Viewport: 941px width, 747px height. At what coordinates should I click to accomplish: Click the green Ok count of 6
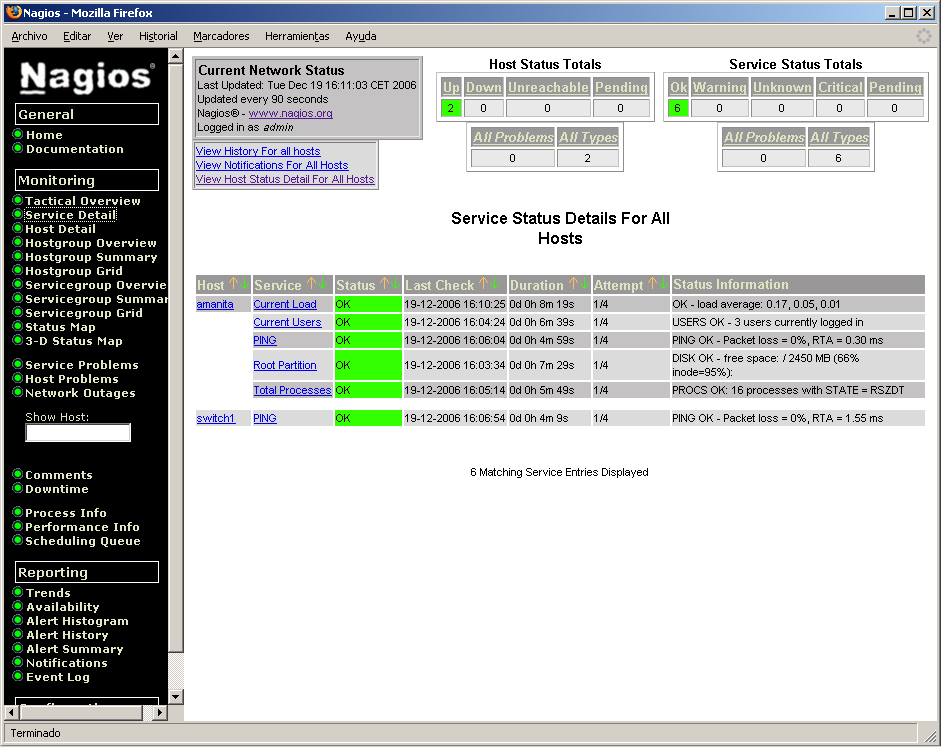tap(678, 108)
